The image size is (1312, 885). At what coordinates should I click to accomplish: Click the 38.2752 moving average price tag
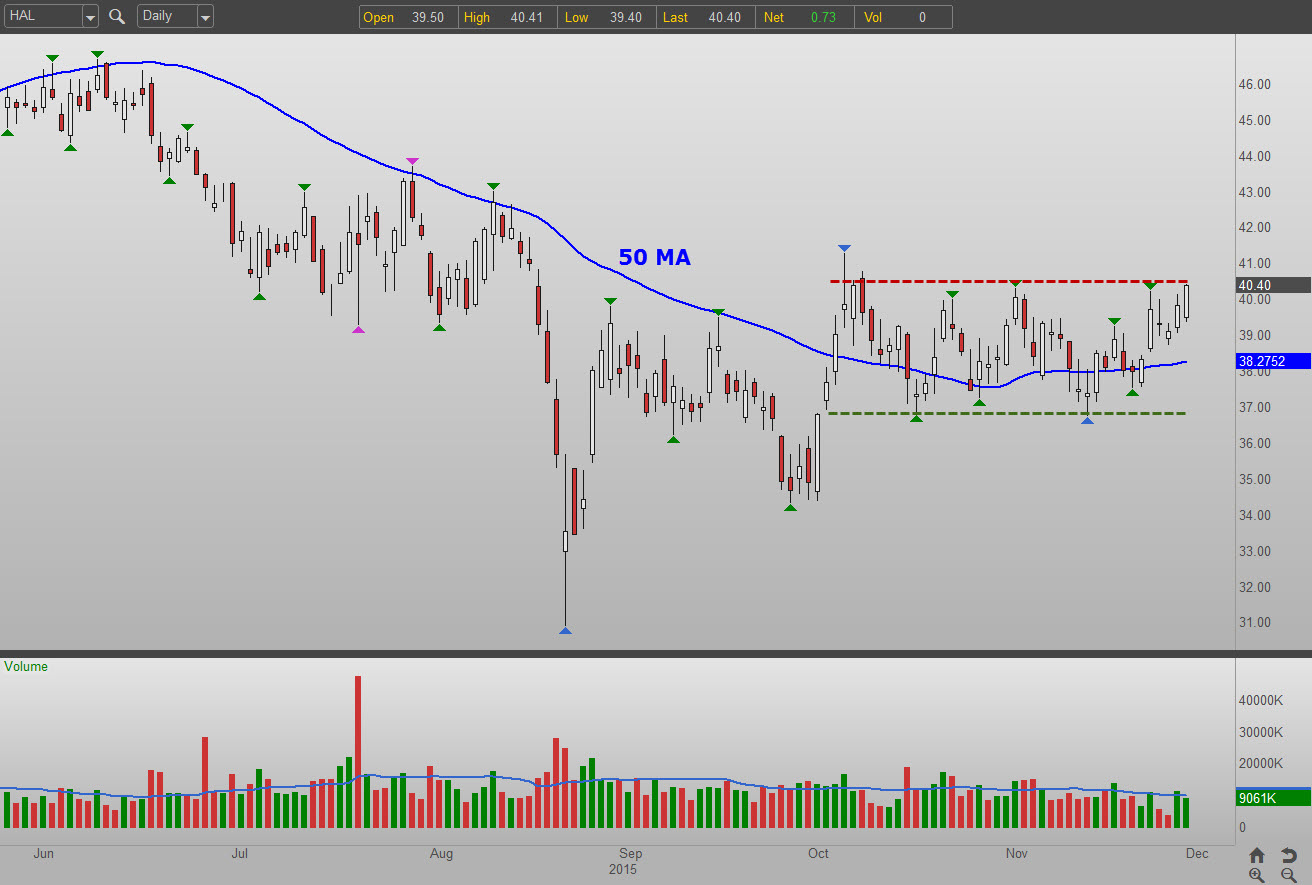tap(1273, 361)
